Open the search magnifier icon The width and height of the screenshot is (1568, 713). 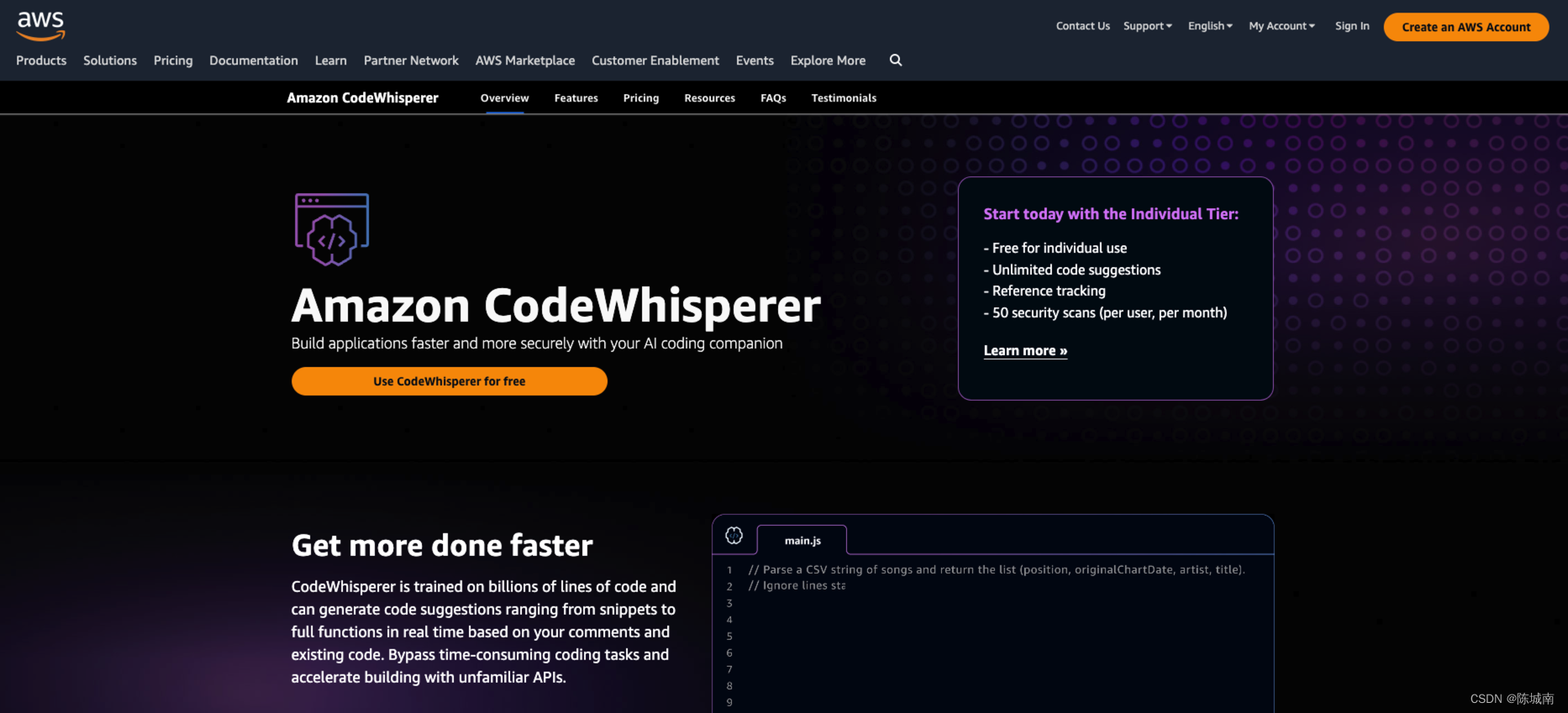[x=896, y=60]
